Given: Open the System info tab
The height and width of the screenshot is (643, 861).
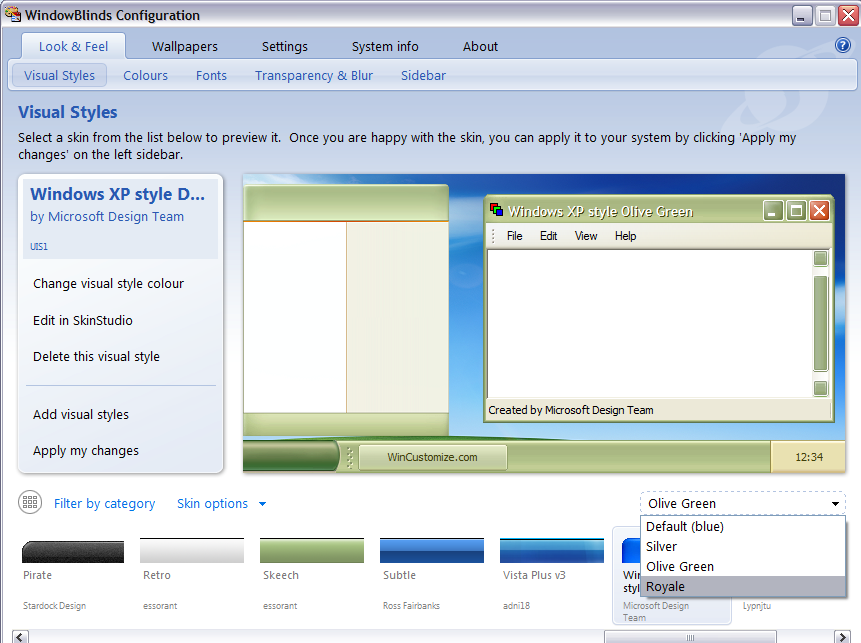Looking at the screenshot, I should point(385,46).
